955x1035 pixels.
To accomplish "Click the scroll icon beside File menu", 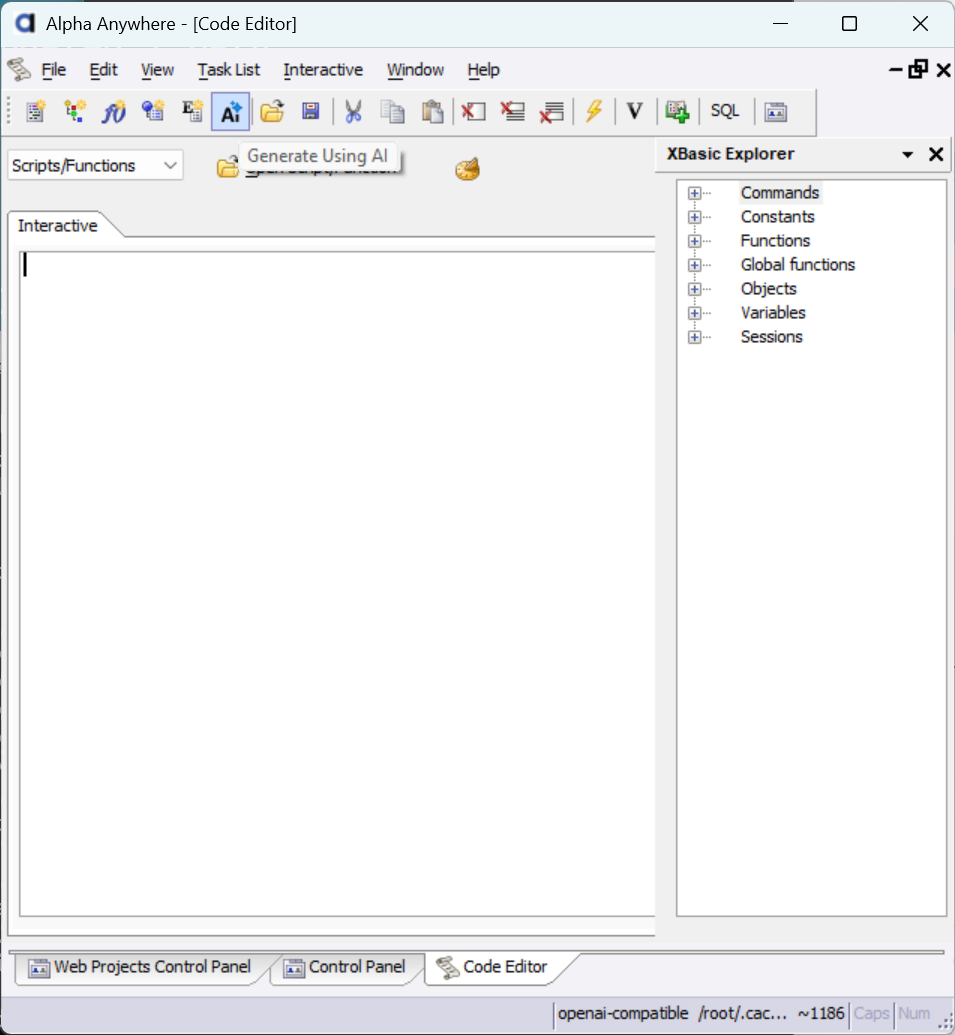I will 19,69.
